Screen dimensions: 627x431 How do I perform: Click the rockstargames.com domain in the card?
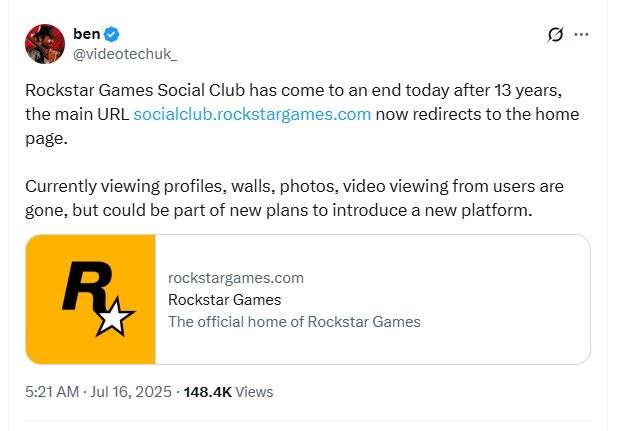coord(236,278)
